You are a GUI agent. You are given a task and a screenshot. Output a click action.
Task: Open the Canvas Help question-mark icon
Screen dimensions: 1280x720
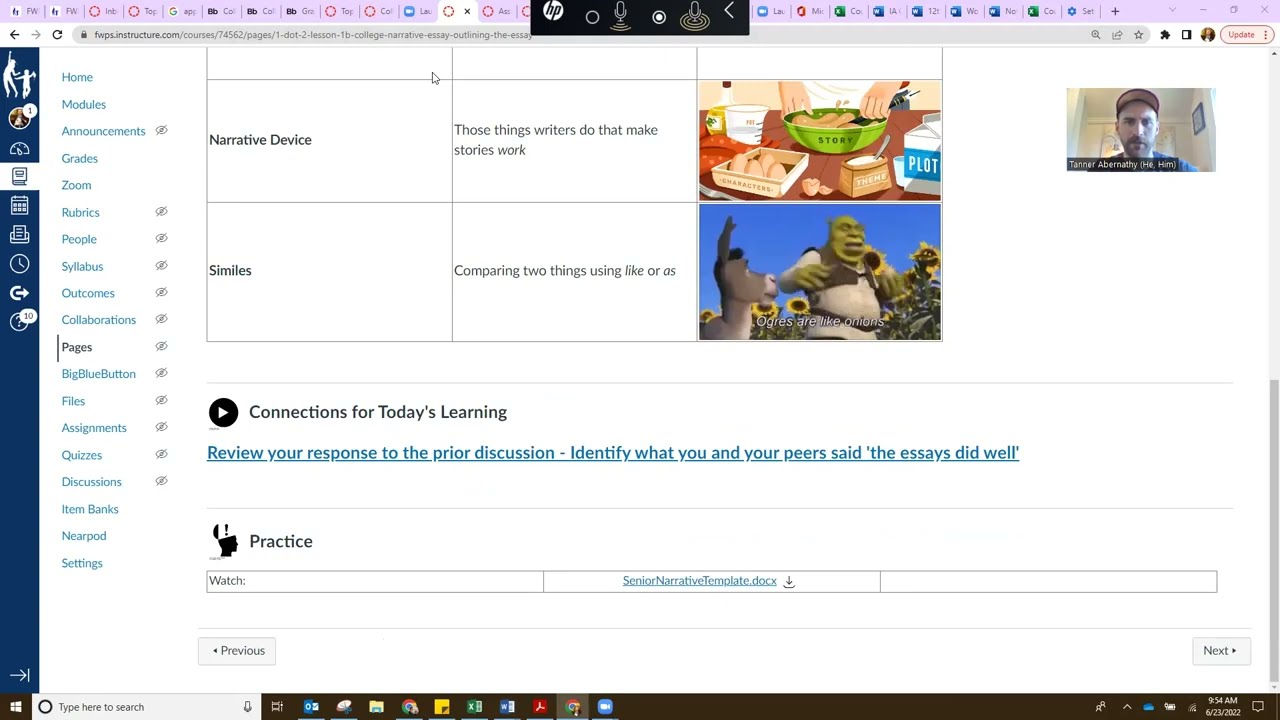tap(19, 321)
